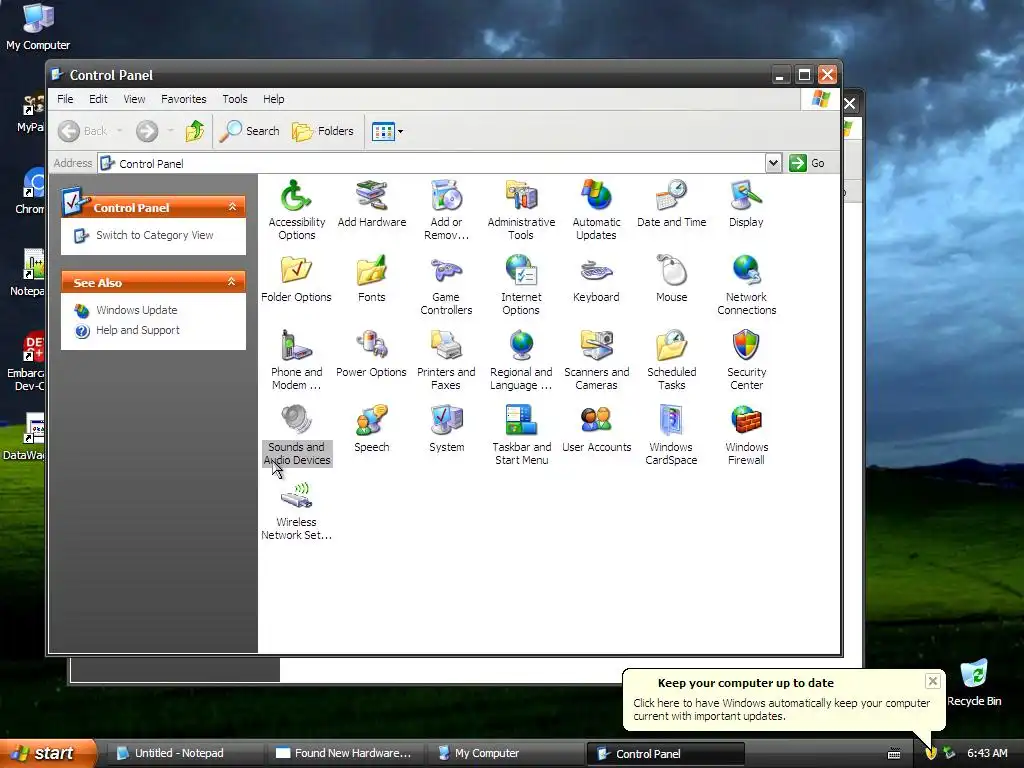This screenshot has width=1024, height=768.
Task: Click the hardware tray icon left of the clock
Action: (x=950, y=753)
